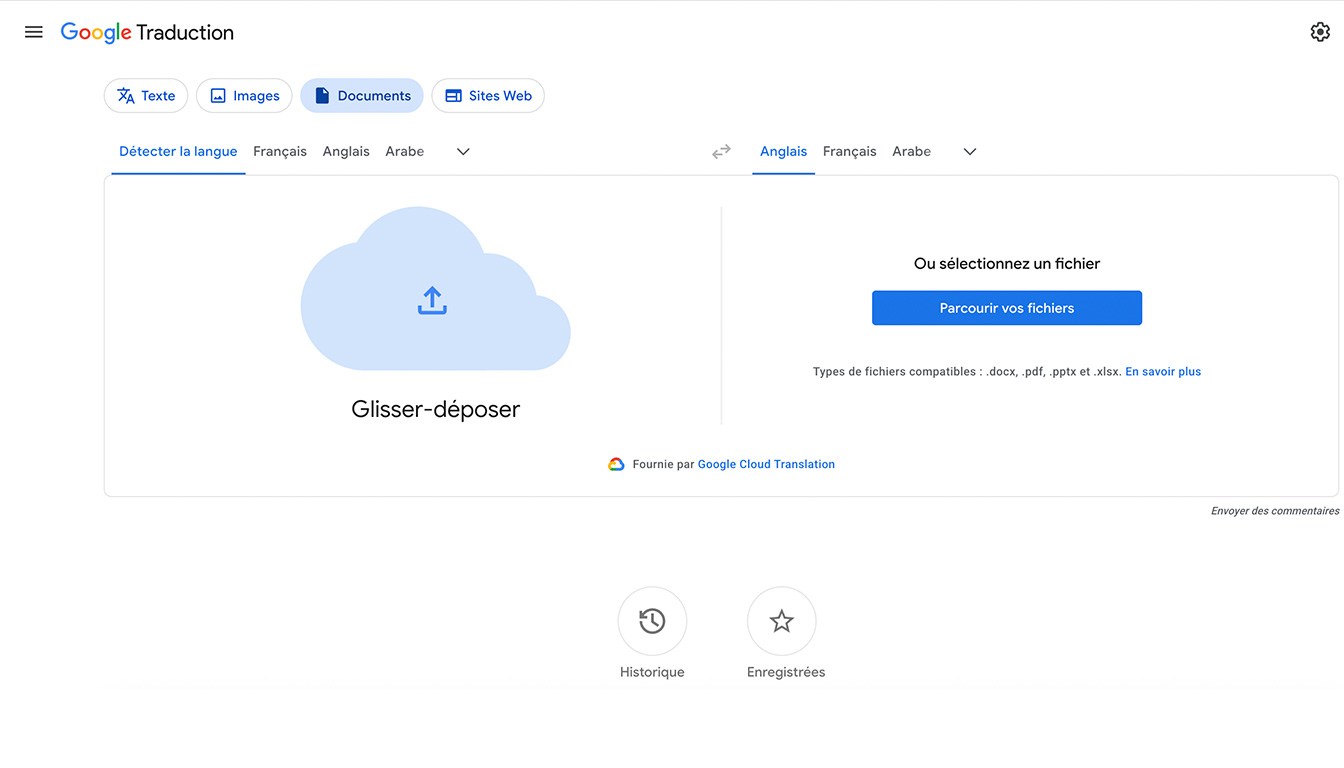Click the Glisser-déposer text
The height and width of the screenshot is (768, 1344).
coord(436,409)
